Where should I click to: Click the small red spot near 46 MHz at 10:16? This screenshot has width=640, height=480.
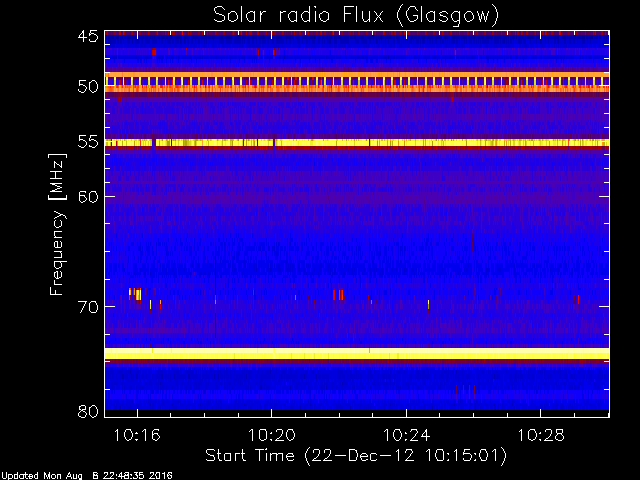(x=154, y=51)
